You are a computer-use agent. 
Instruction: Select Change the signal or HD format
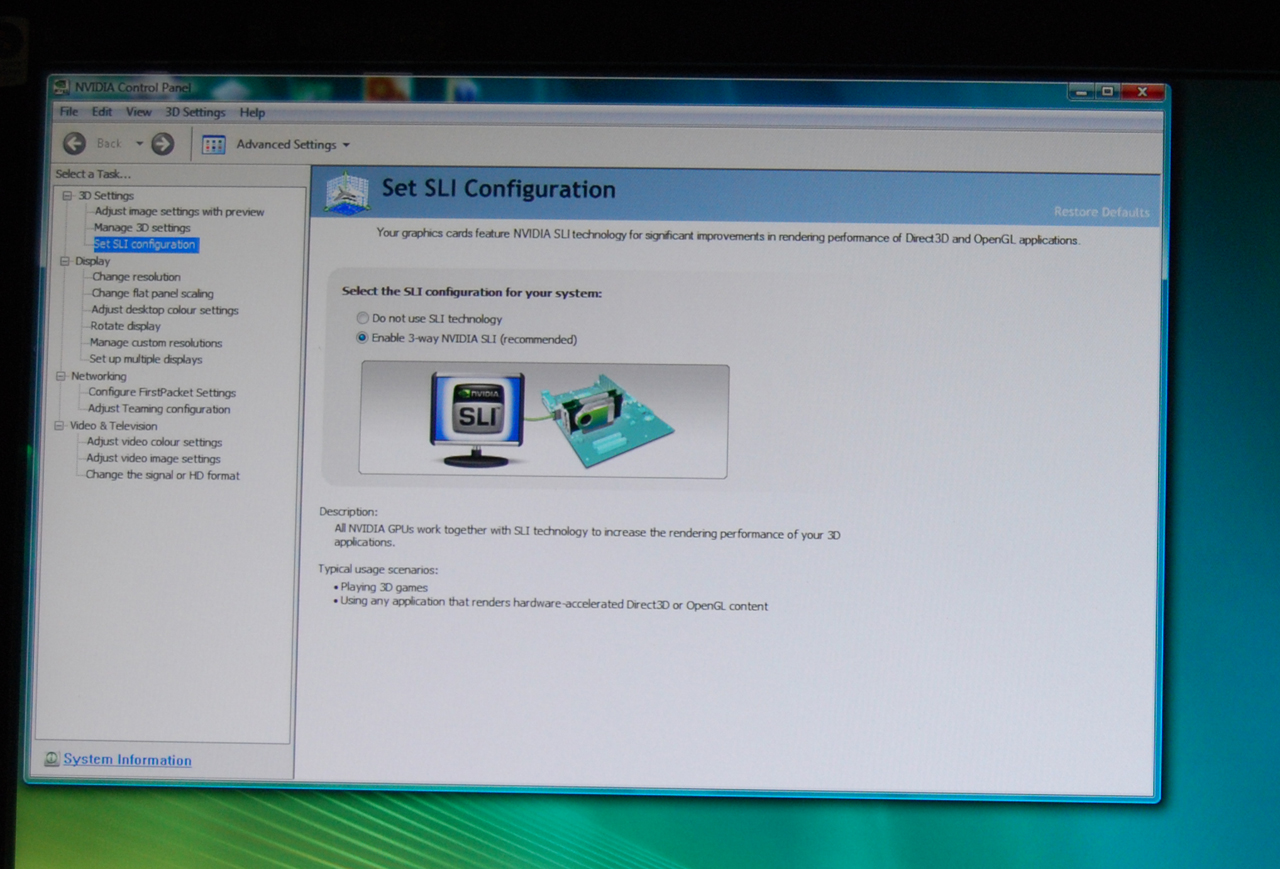162,475
